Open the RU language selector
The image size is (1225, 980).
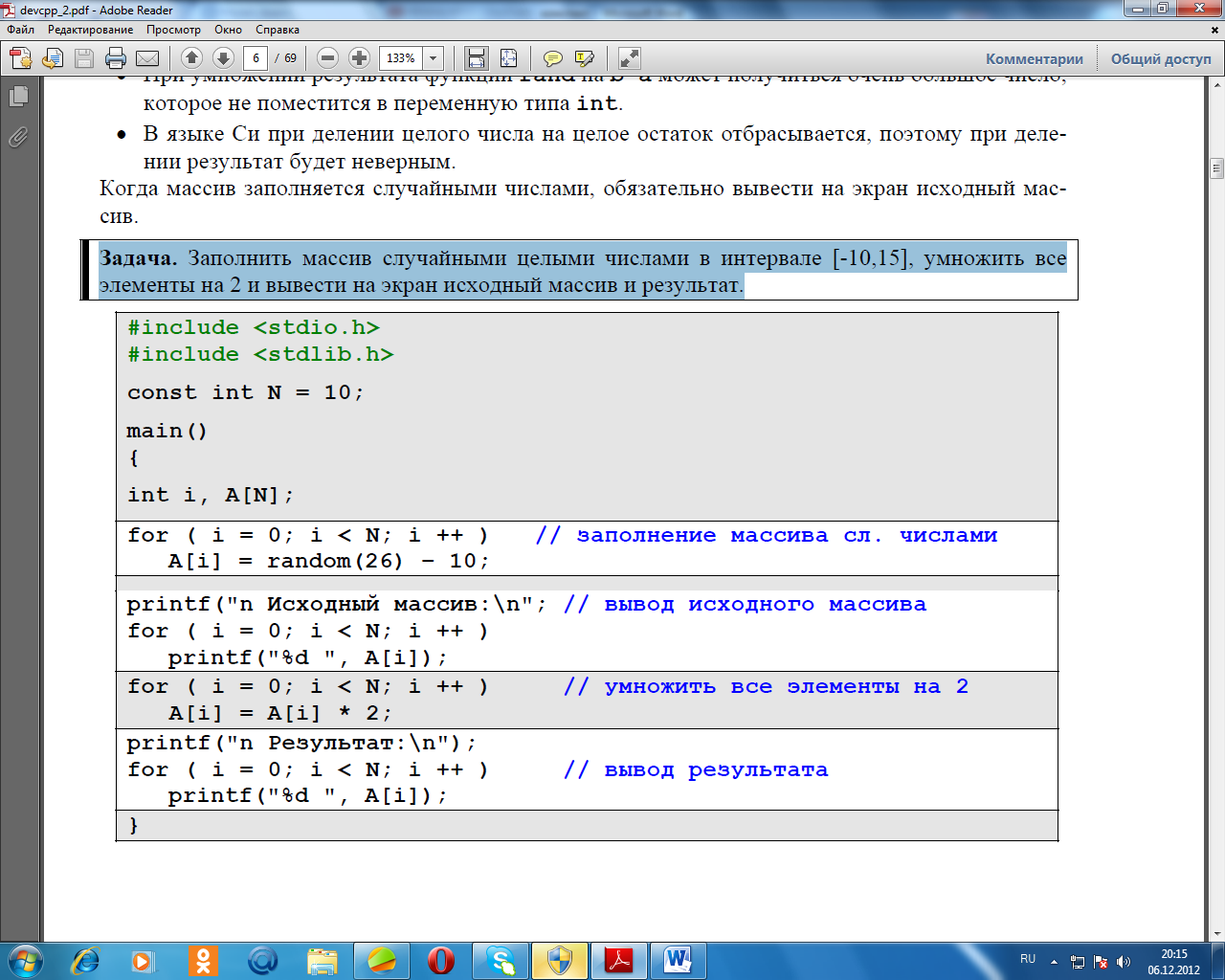click(x=1028, y=959)
